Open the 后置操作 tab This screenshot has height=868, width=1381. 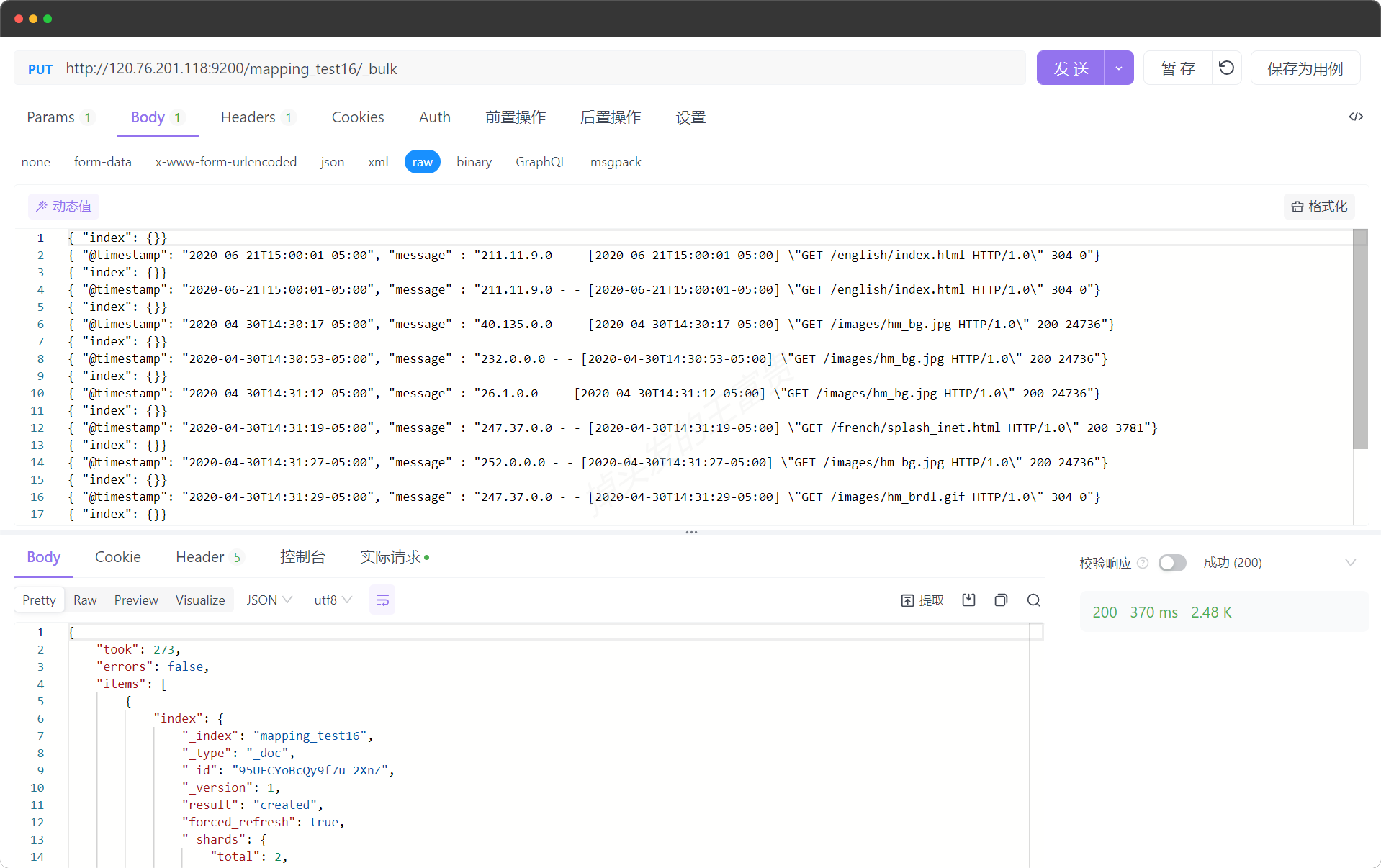tap(611, 117)
